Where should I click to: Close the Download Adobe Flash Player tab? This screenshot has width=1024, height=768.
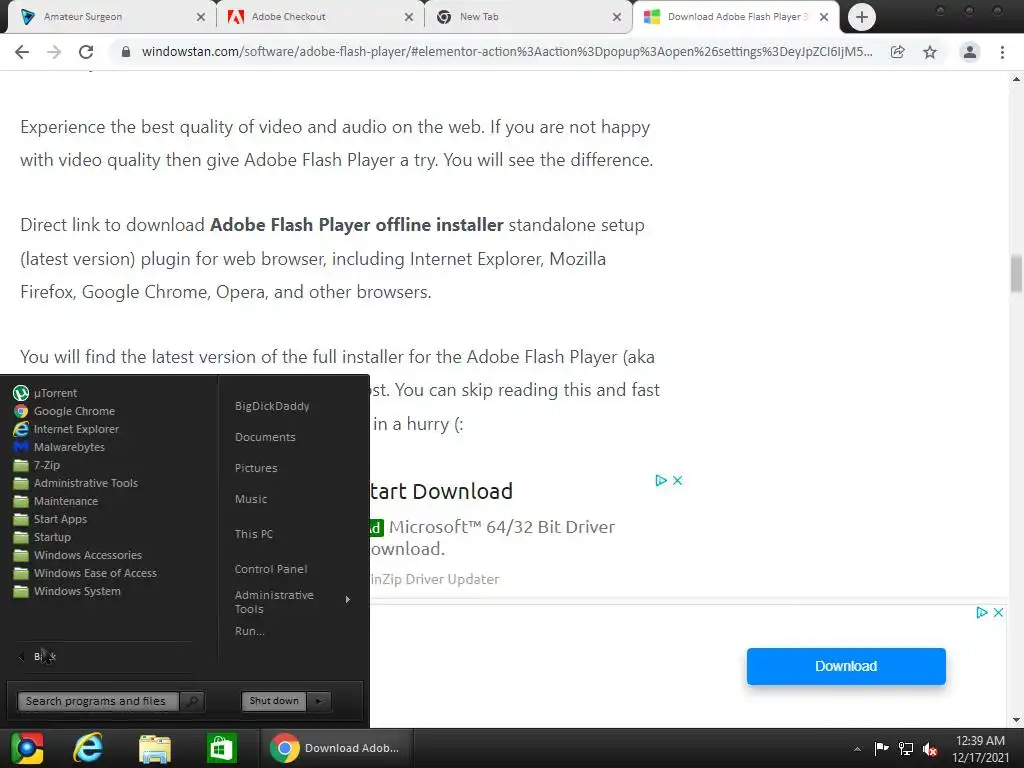tap(824, 17)
